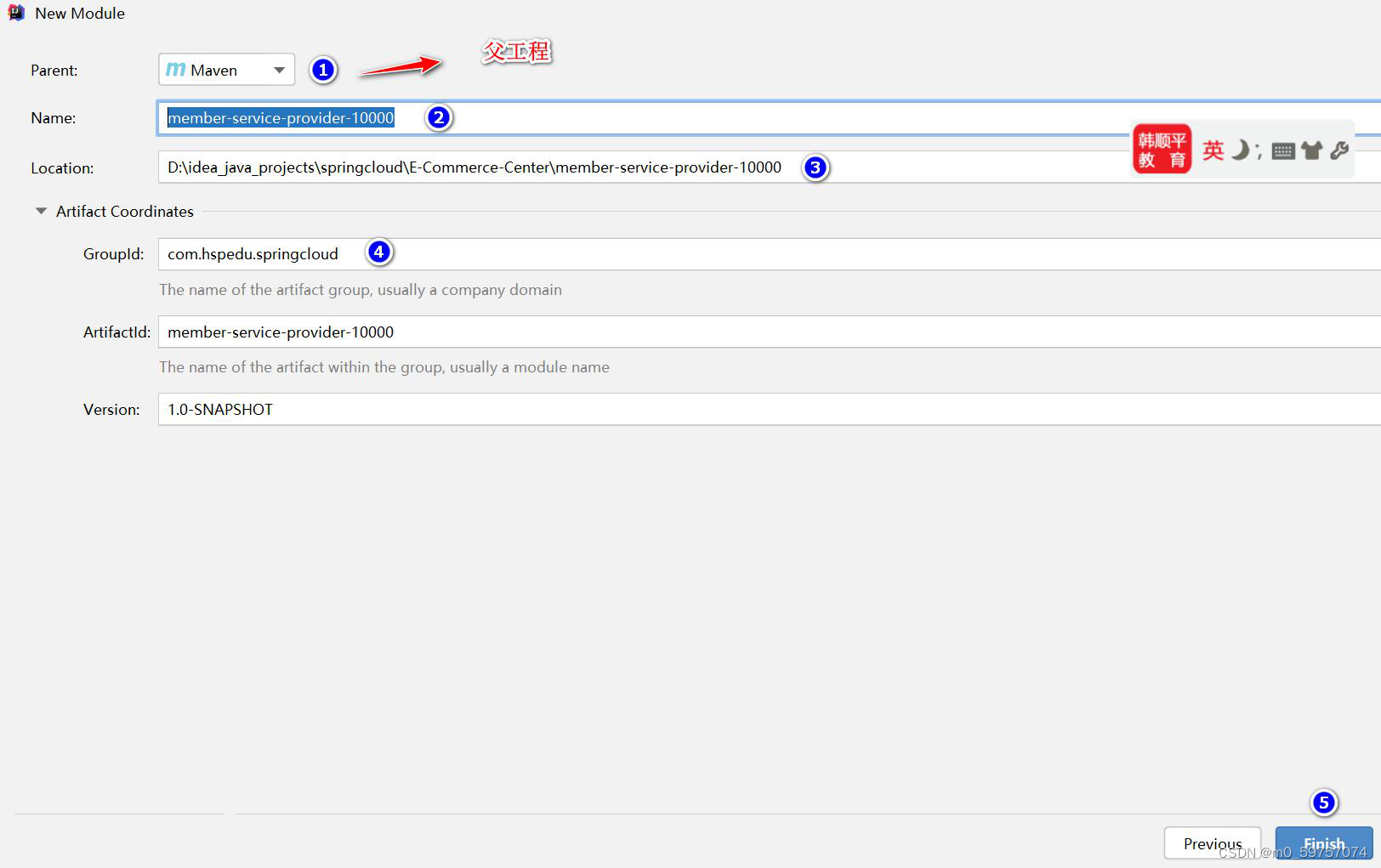This screenshot has height=868, width=1381.
Task: Click the red 韩顺平教育 logo badge
Action: coord(1162,150)
